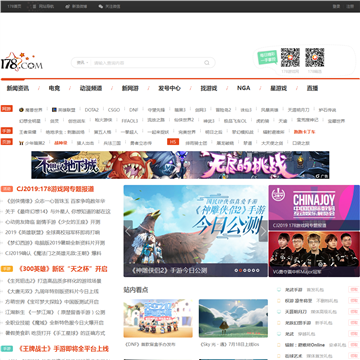Open the search category dropdown 资讯
Screen dimensions: 360x360
click(82, 63)
